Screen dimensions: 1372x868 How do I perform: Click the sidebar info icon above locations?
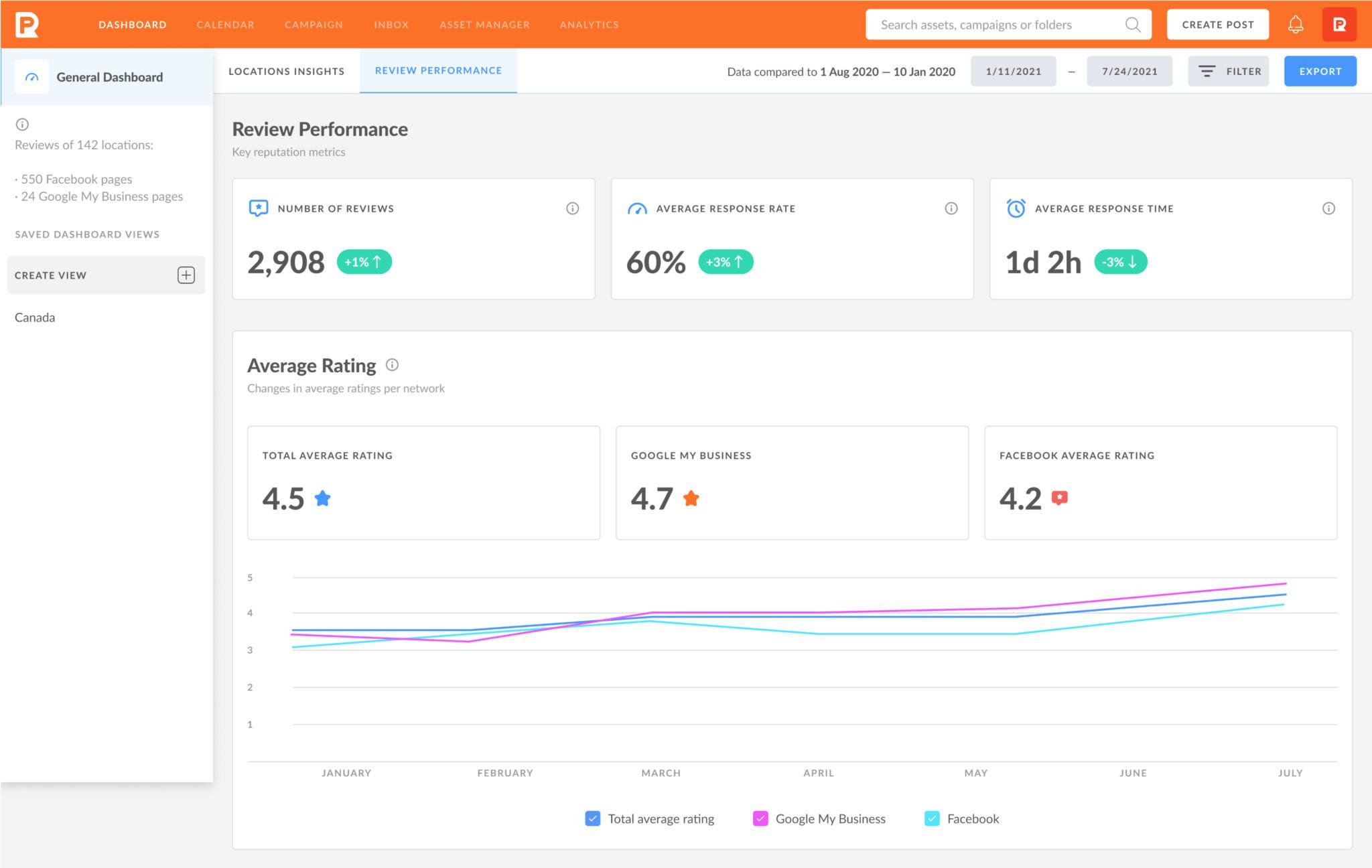click(22, 125)
